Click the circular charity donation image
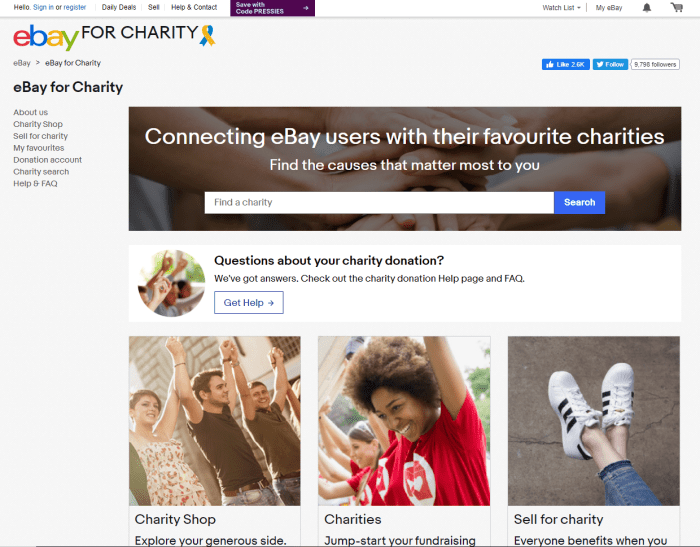 tap(171, 283)
